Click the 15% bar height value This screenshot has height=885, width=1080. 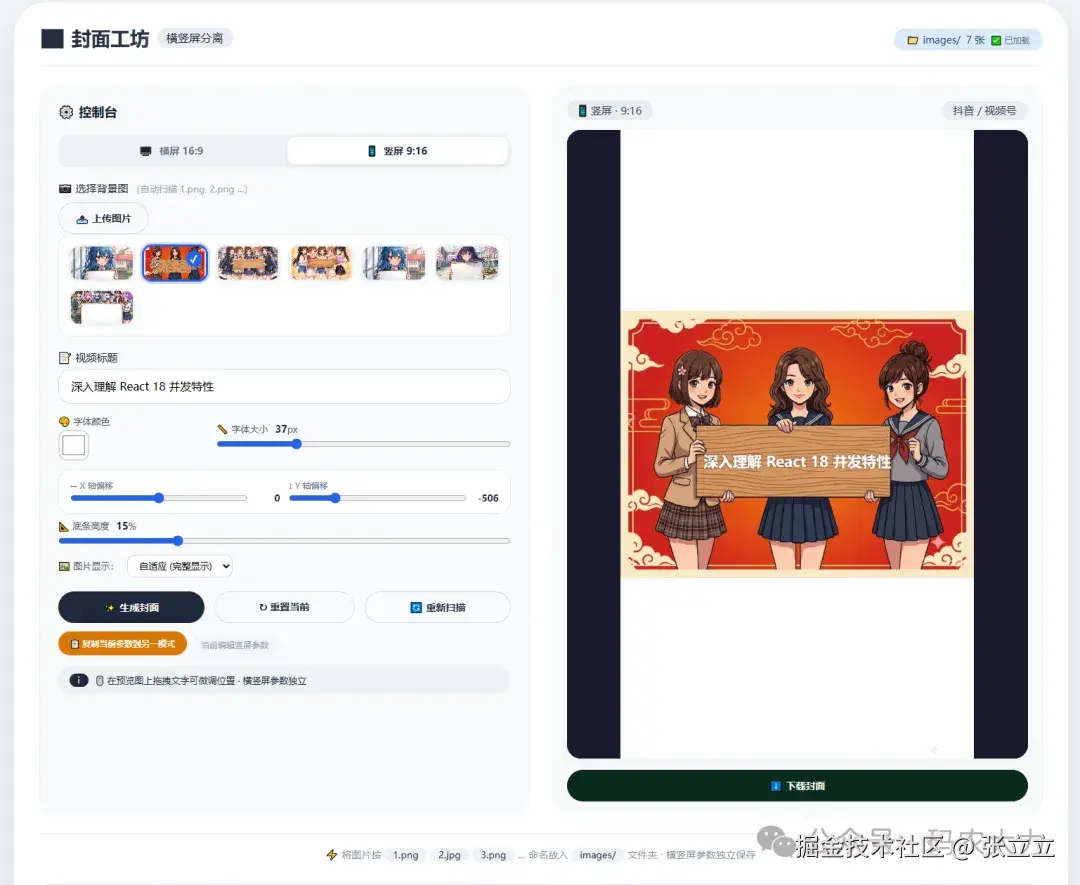point(126,526)
